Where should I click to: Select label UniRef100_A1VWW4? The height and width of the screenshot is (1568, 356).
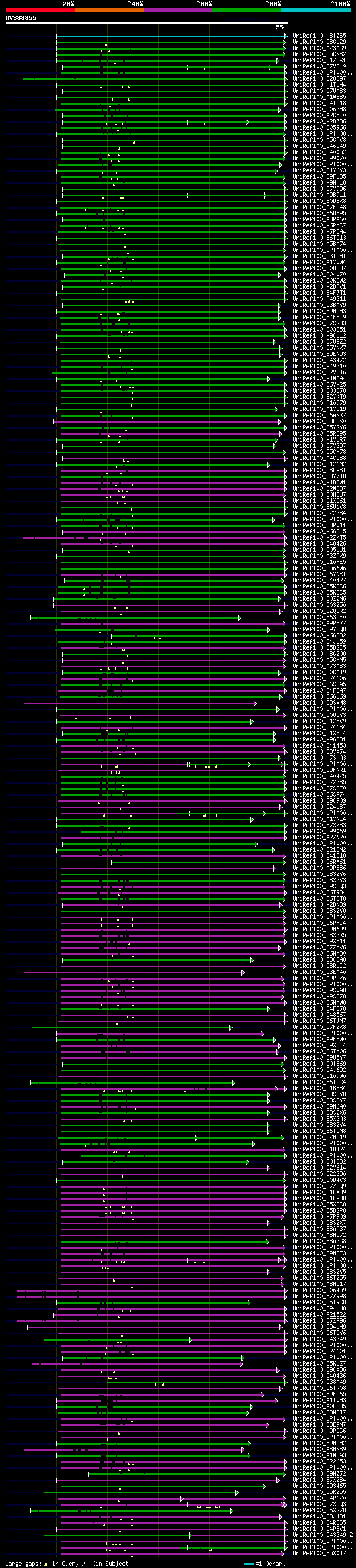[319, 263]
